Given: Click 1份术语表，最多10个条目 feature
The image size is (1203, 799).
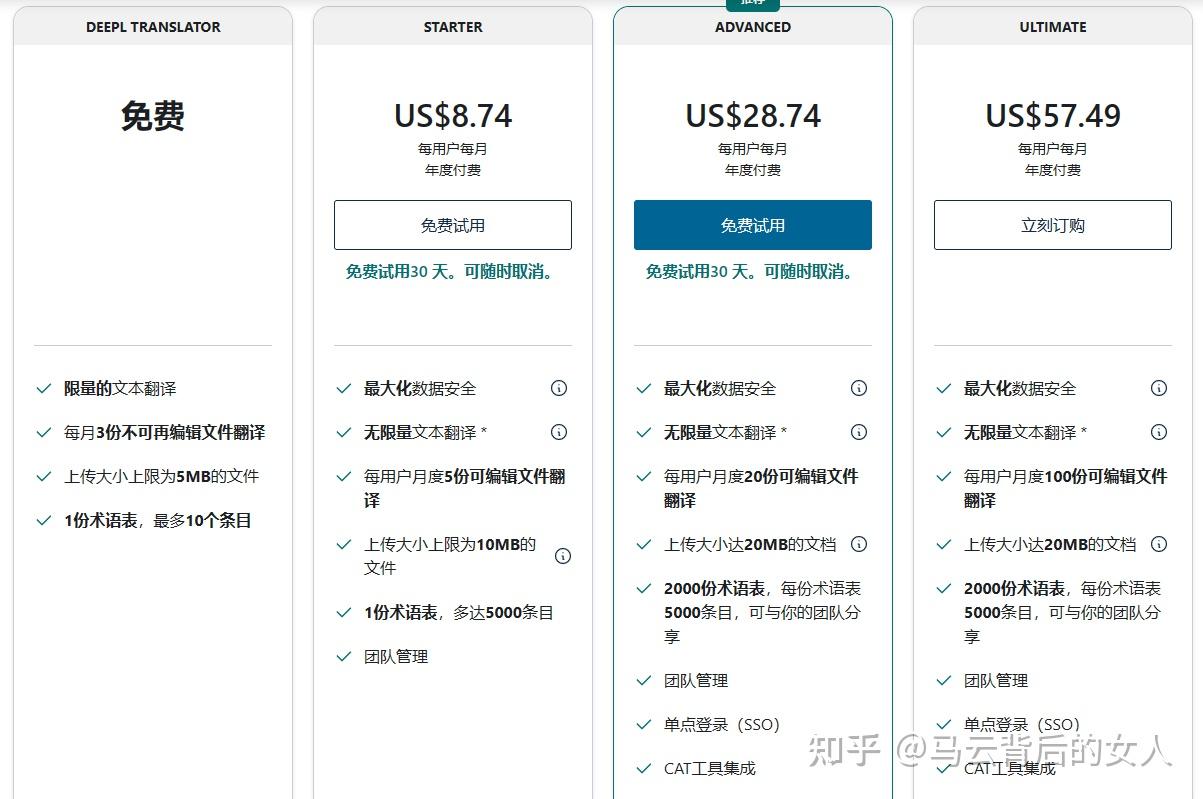Looking at the screenshot, I should pos(158,520).
